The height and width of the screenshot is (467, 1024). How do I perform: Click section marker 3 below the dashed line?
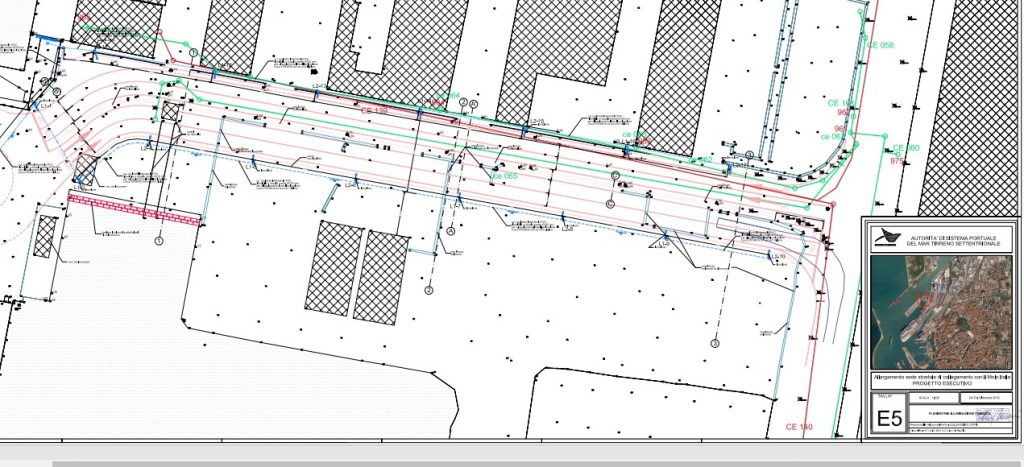click(x=715, y=343)
